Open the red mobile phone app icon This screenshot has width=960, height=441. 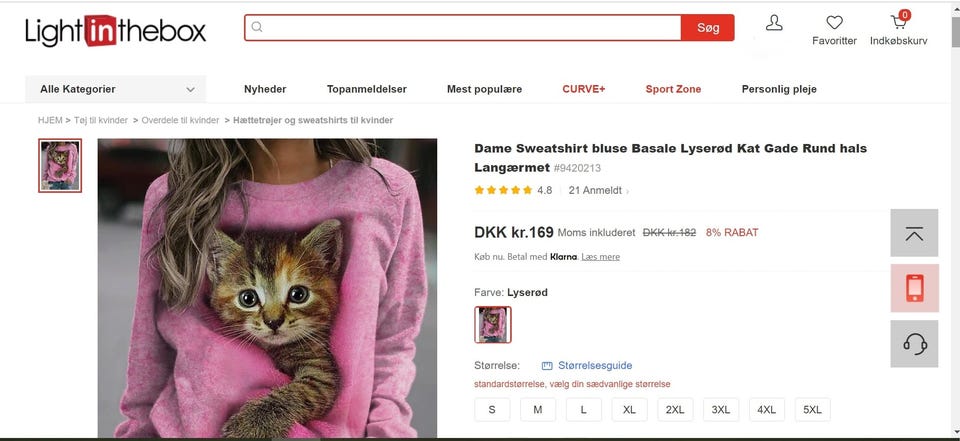(x=914, y=288)
